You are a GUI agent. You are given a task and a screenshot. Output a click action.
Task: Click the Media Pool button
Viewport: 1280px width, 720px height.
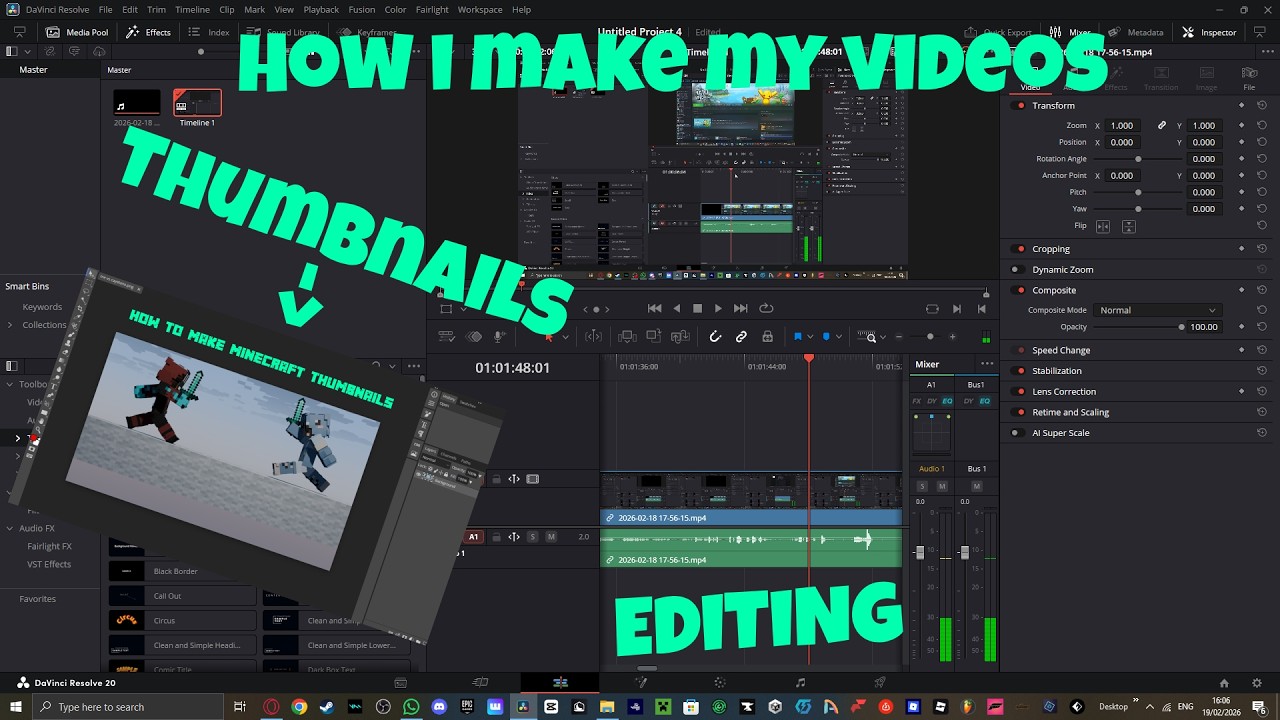point(74,32)
